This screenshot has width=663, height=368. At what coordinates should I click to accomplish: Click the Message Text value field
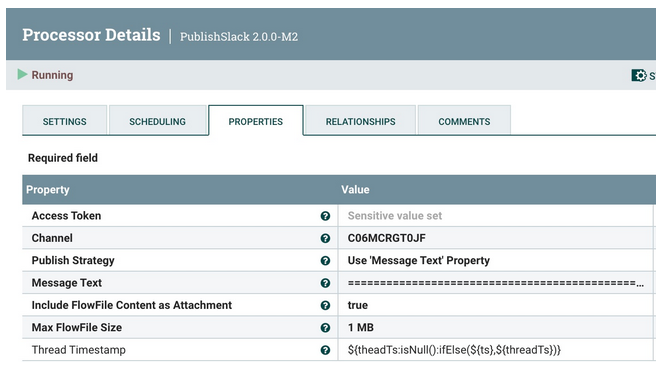[496, 283]
